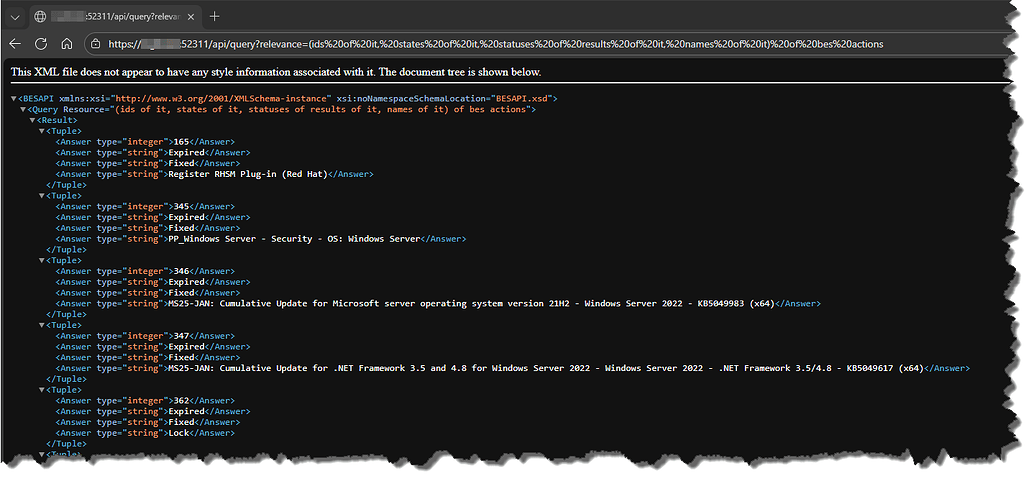
Task: Collapse the Tuple containing ID 347
Action: pyautogui.click(x=42, y=325)
